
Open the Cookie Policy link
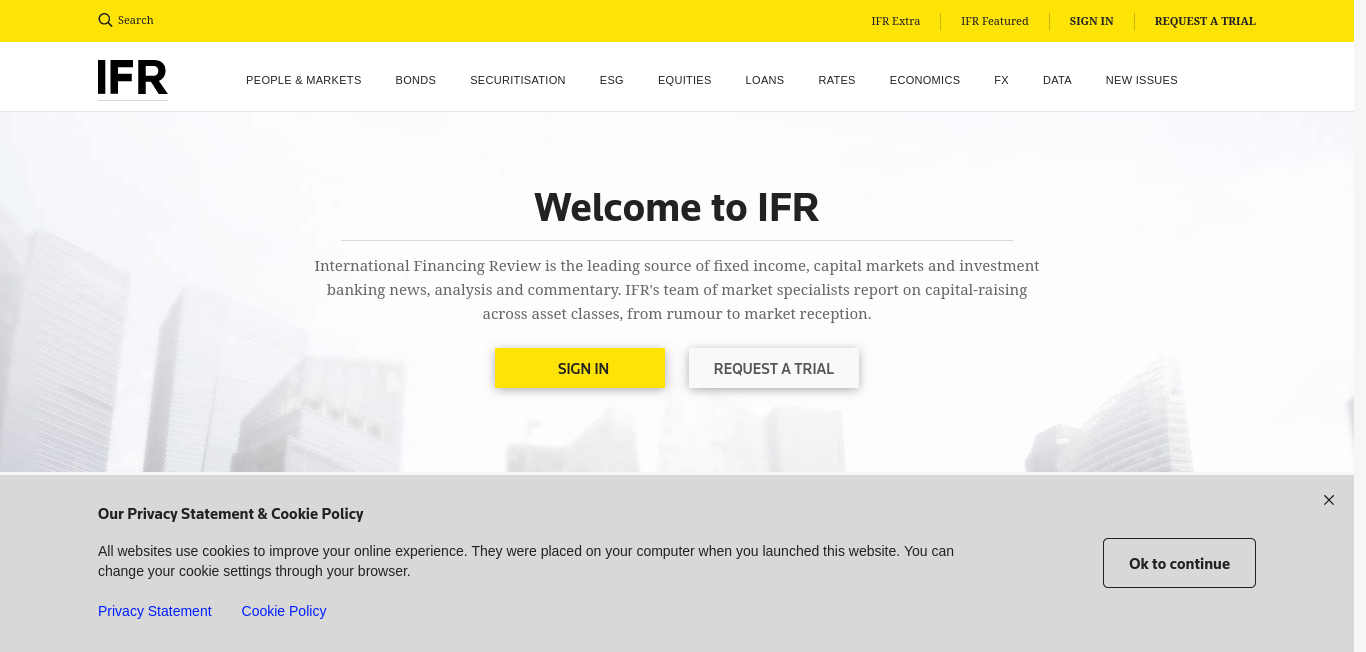284,611
